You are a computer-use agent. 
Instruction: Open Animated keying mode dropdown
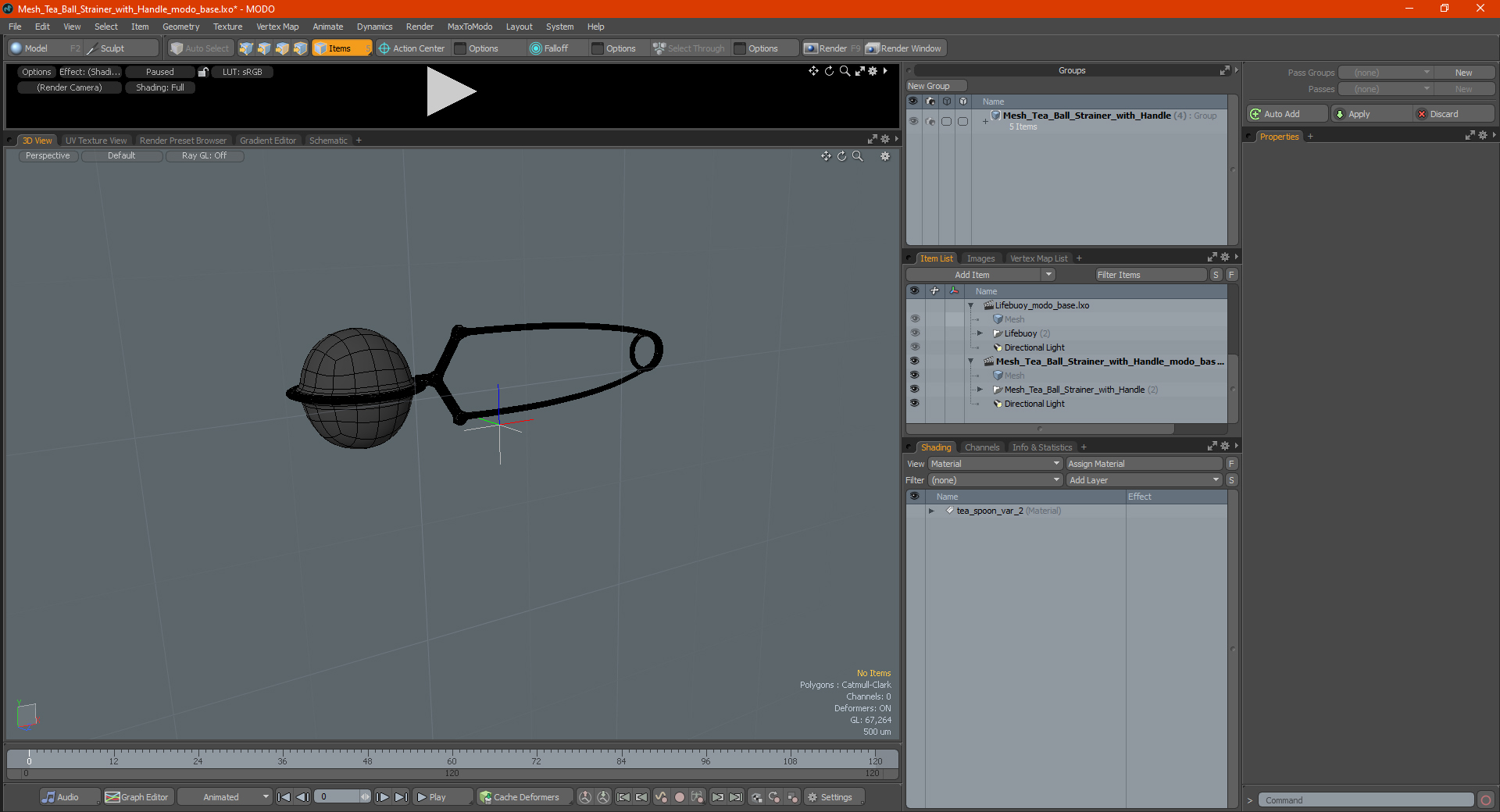coord(224,797)
